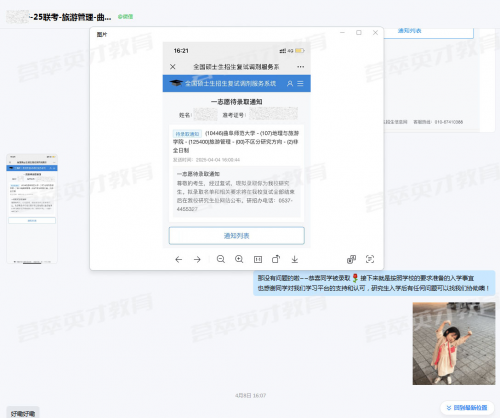
Task: Open the phone screenshot thumbnail on left
Action: tap(32, 209)
